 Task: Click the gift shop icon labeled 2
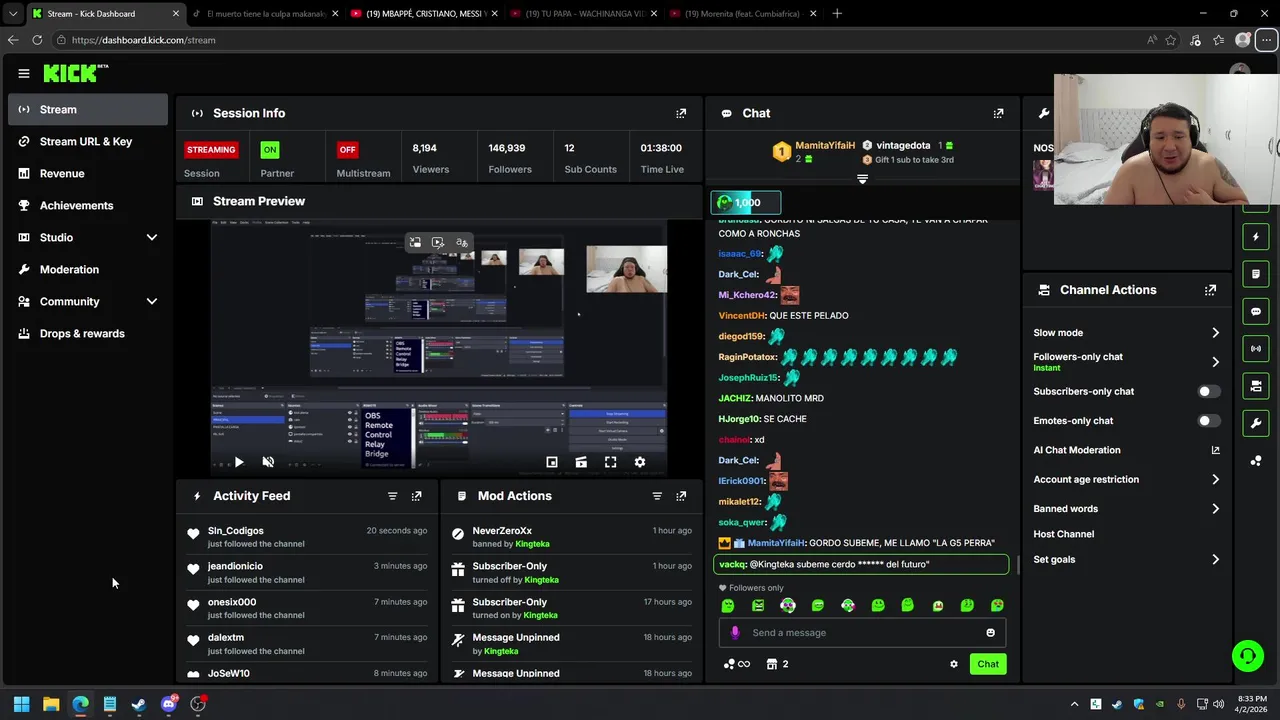click(777, 664)
